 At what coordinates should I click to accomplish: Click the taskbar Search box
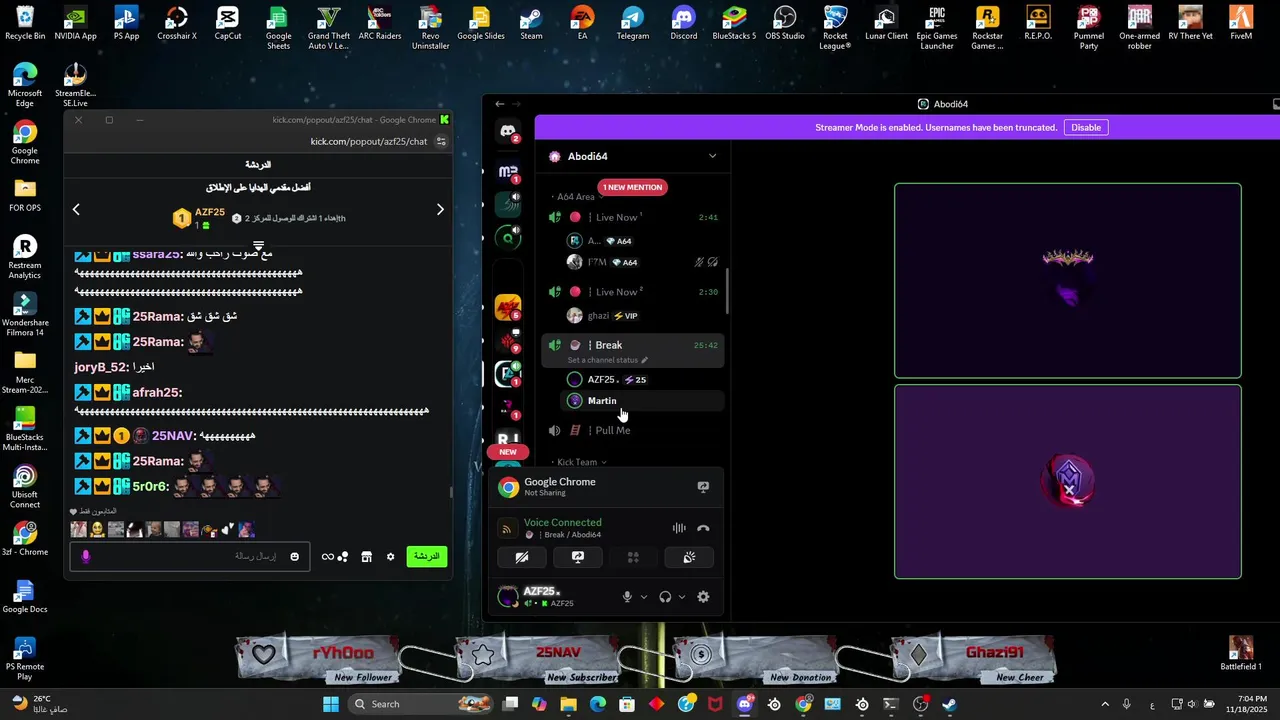pyautogui.click(x=422, y=704)
